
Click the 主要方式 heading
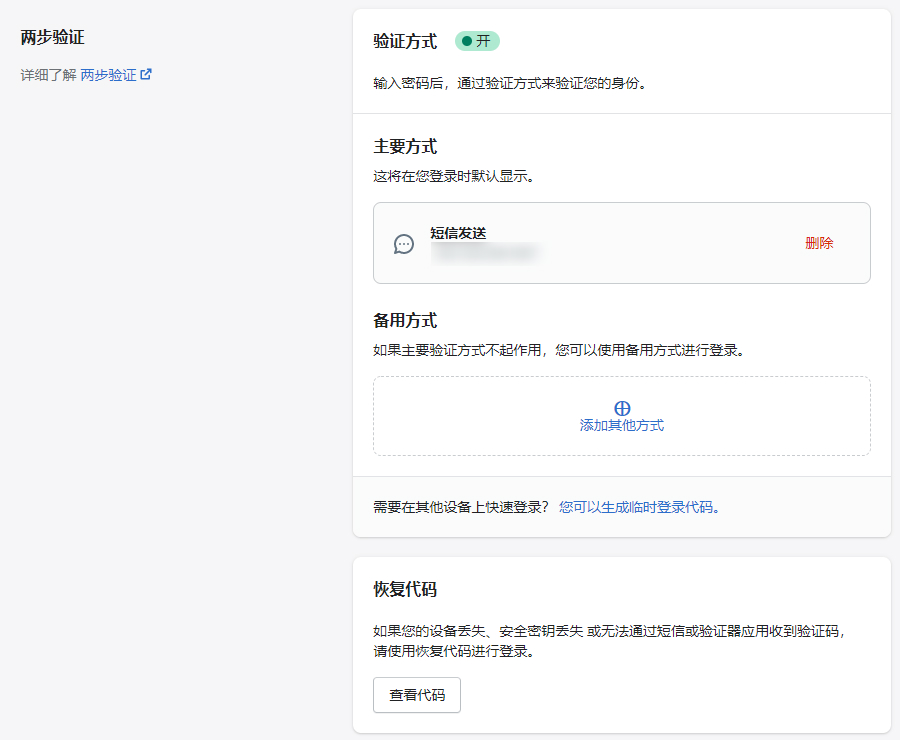tap(405, 146)
